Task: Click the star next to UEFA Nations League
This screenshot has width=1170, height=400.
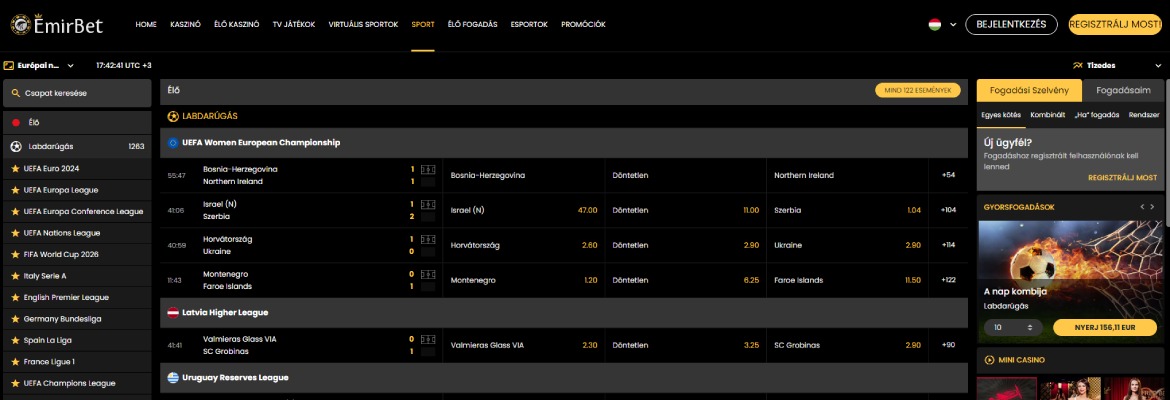Action: (x=16, y=233)
